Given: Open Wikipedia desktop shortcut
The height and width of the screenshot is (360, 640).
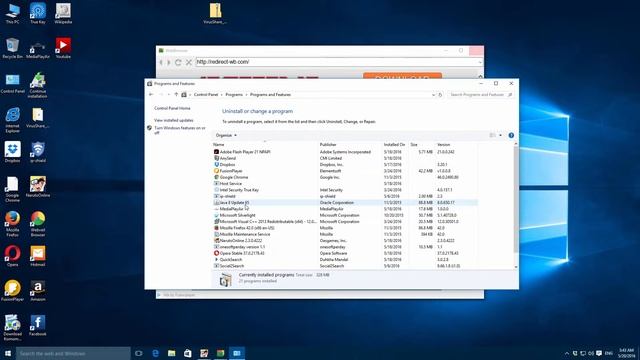Looking at the screenshot, I should click(x=63, y=13).
